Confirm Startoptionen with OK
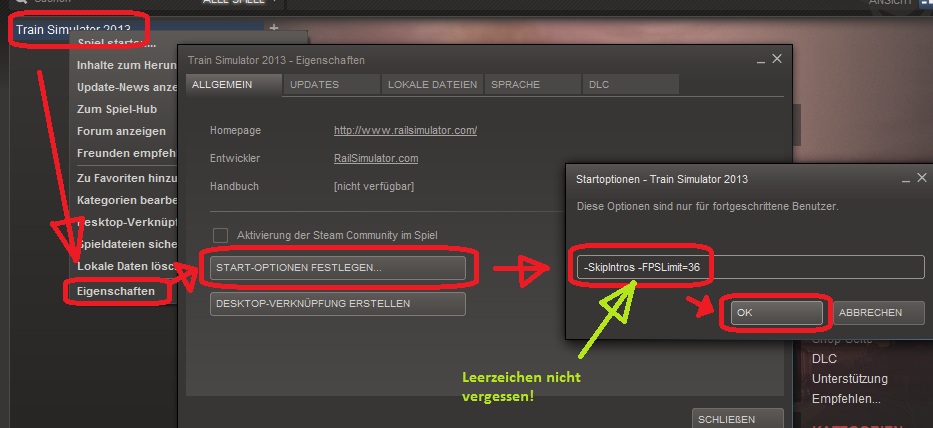 pos(777,313)
